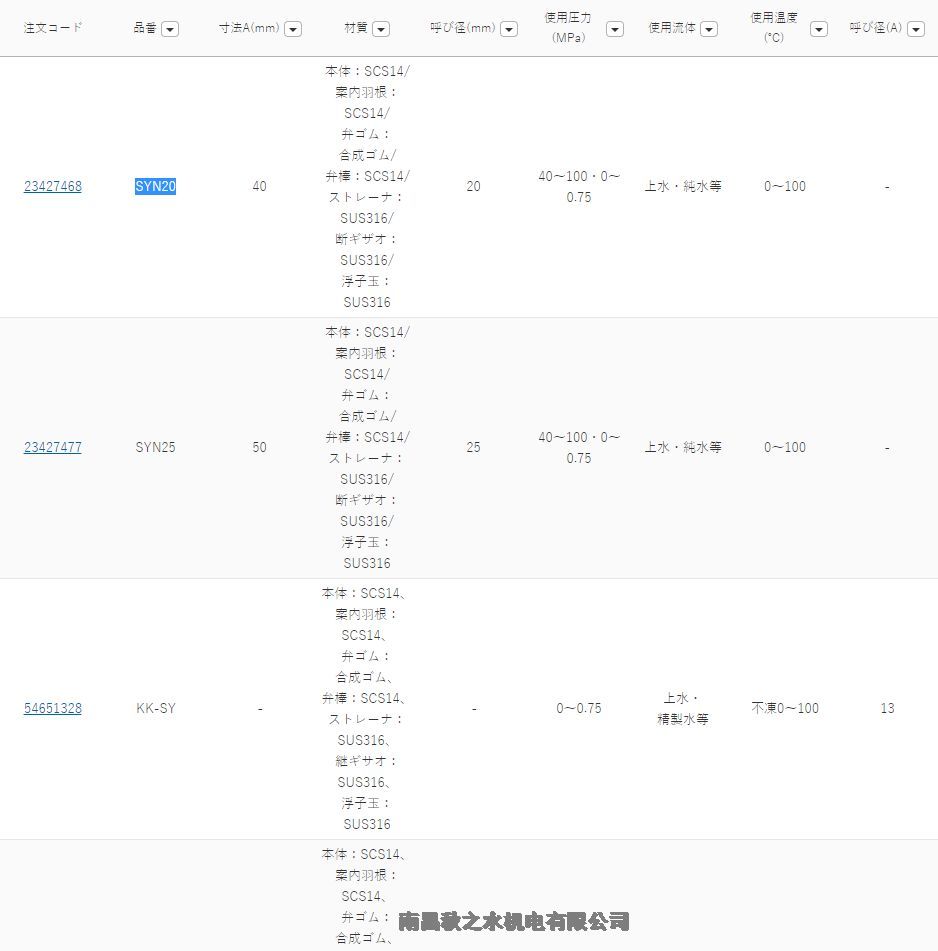The width and height of the screenshot is (938, 951).
Task: Open order code link 54651328
Action: pyautogui.click(x=53, y=709)
